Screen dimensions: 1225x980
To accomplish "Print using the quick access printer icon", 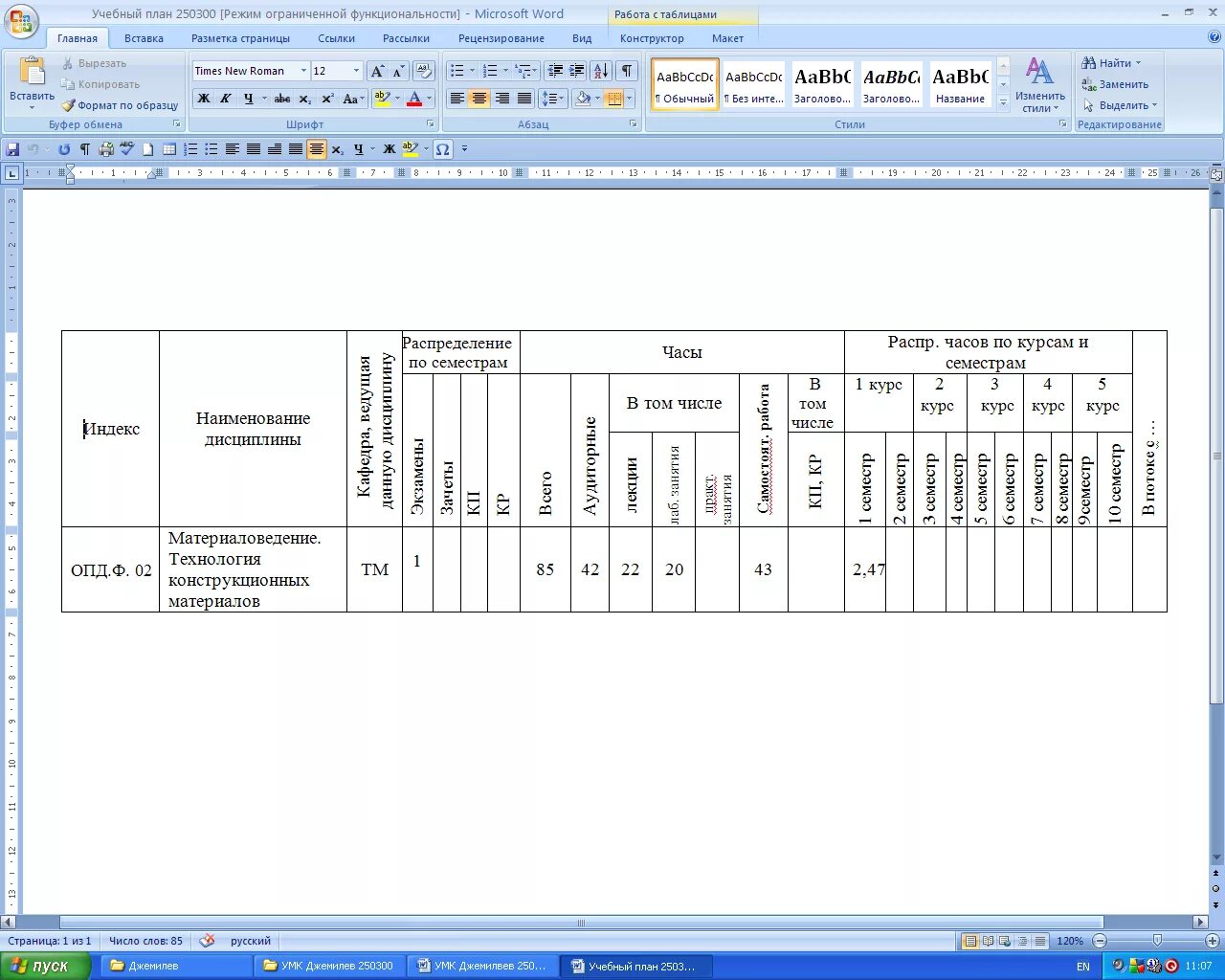I will [106, 149].
